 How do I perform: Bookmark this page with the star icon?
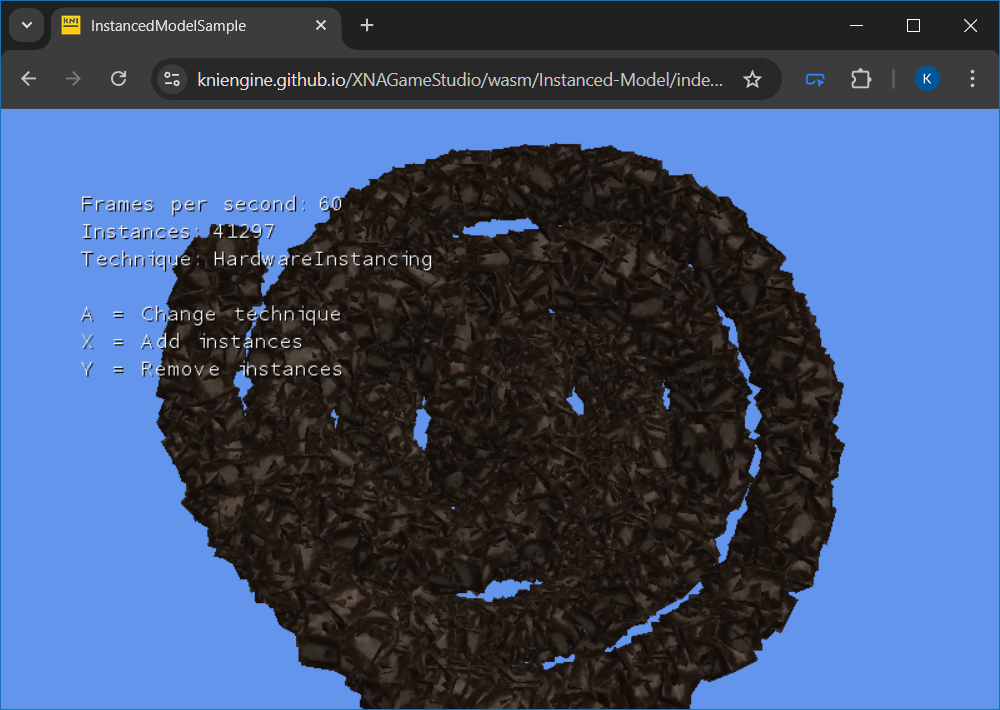pos(753,79)
